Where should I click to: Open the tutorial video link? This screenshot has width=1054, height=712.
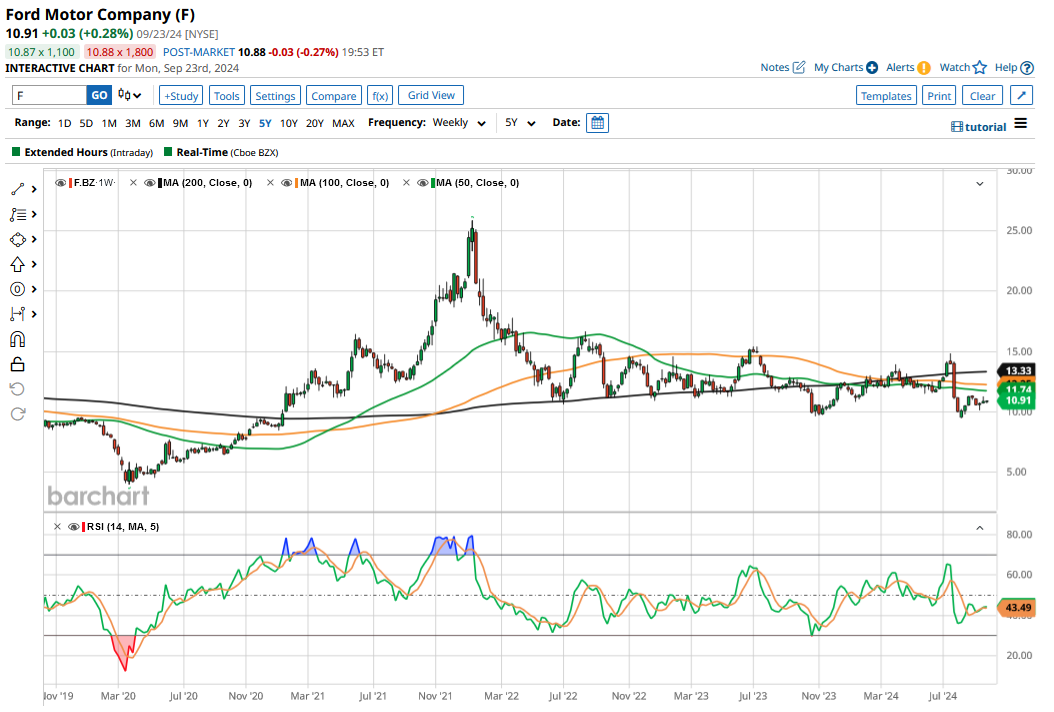tap(979, 127)
